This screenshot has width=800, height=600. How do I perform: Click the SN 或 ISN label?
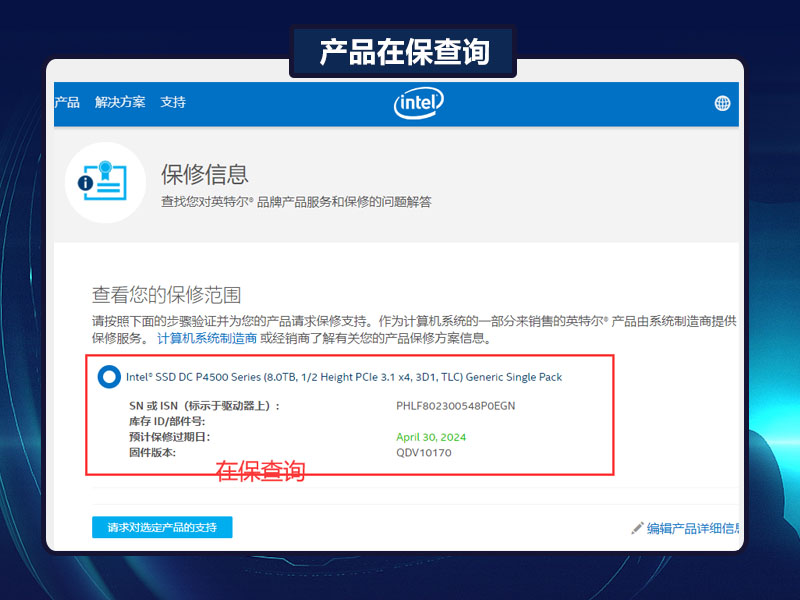pyautogui.click(x=205, y=406)
